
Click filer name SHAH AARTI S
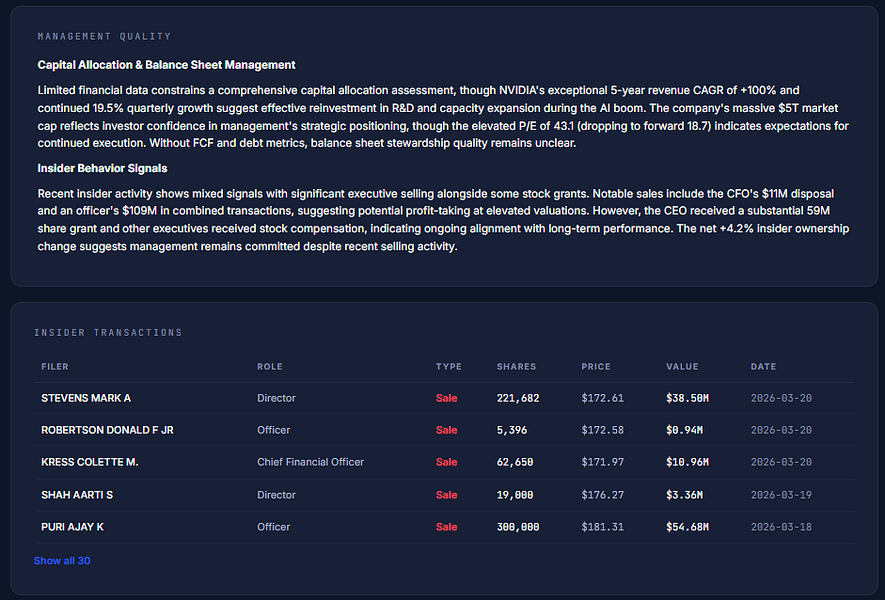[77, 495]
